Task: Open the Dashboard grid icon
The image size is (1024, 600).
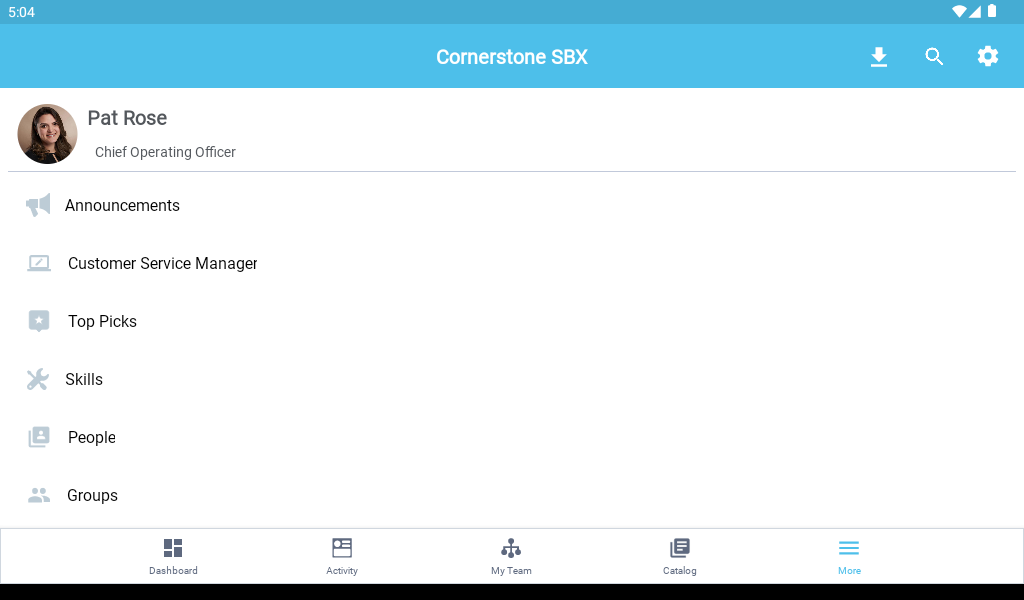Action: [173, 548]
